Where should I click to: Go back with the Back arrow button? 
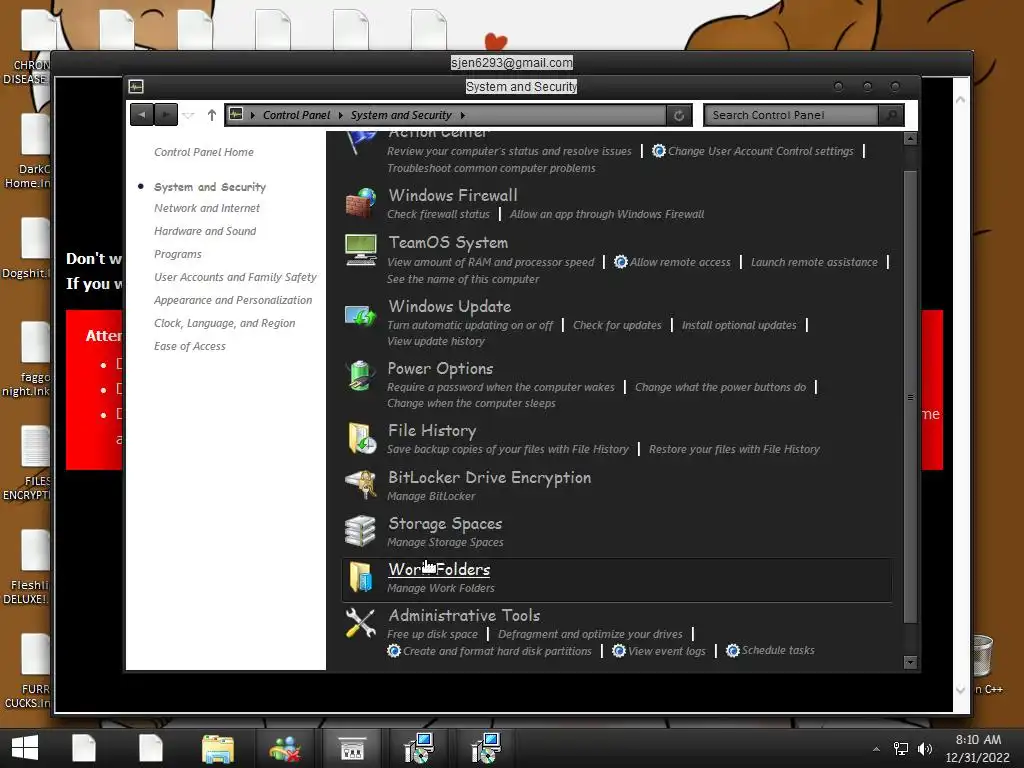(142, 115)
